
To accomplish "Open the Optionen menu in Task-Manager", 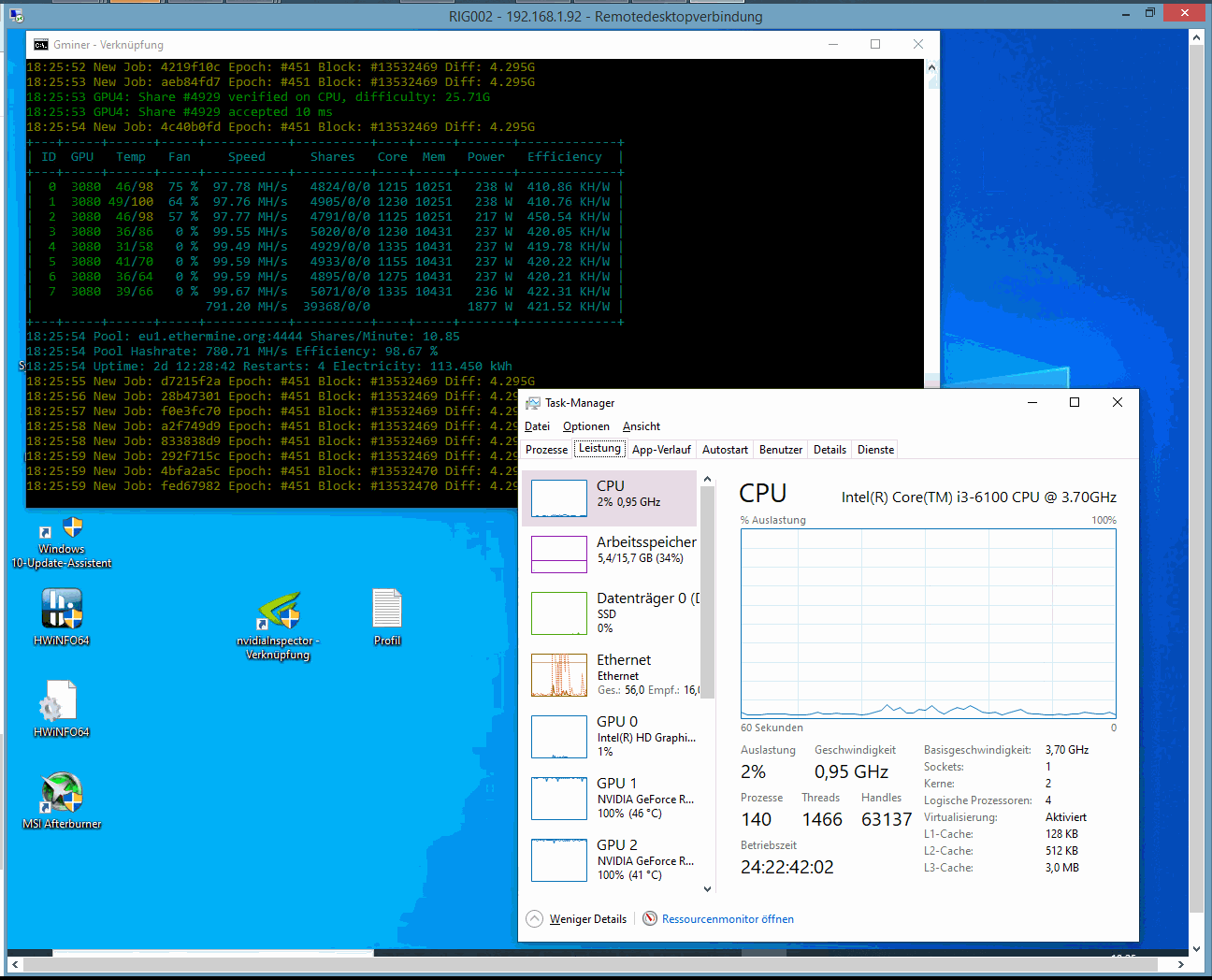I will coord(586,426).
